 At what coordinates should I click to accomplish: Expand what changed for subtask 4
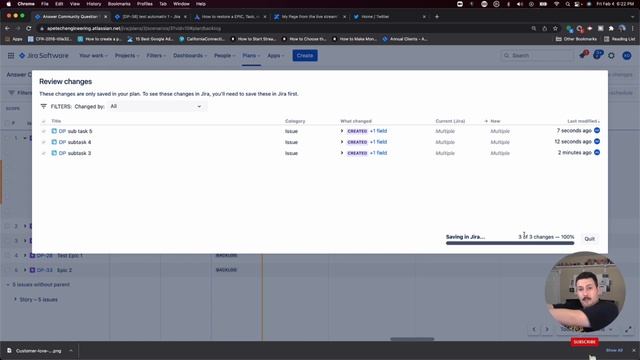click(342, 142)
